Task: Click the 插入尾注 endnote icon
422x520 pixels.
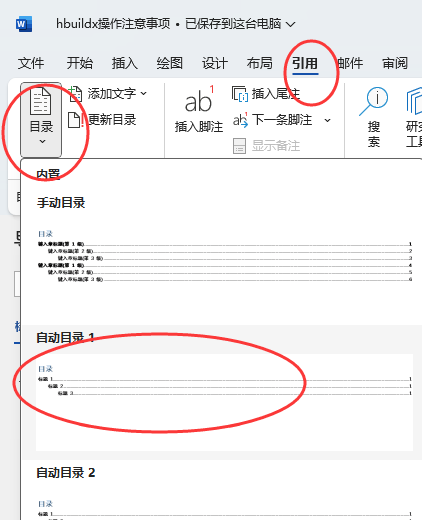Action: pos(239,94)
